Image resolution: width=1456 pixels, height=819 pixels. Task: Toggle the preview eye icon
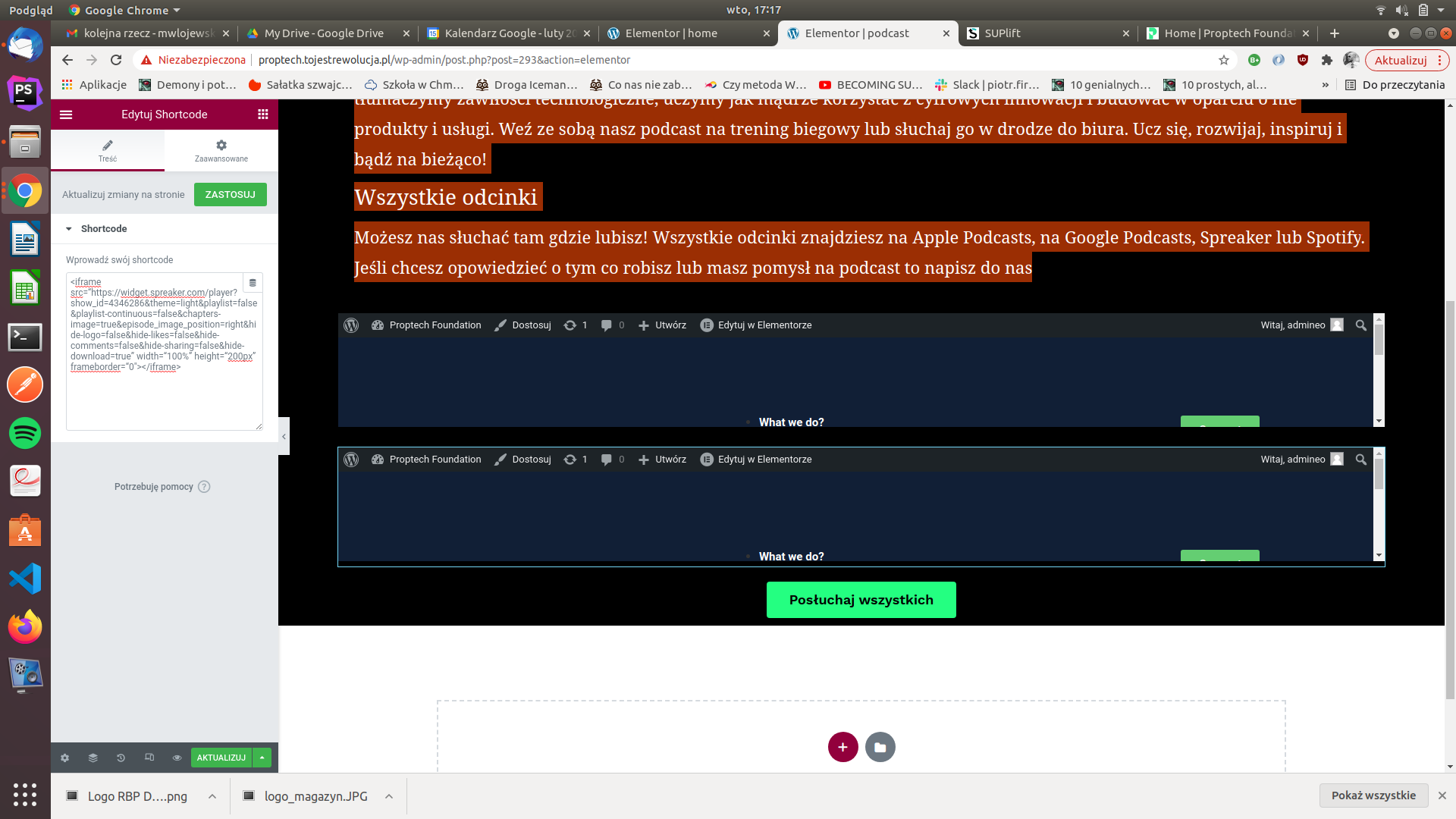pyautogui.click(x=177, y=758)
